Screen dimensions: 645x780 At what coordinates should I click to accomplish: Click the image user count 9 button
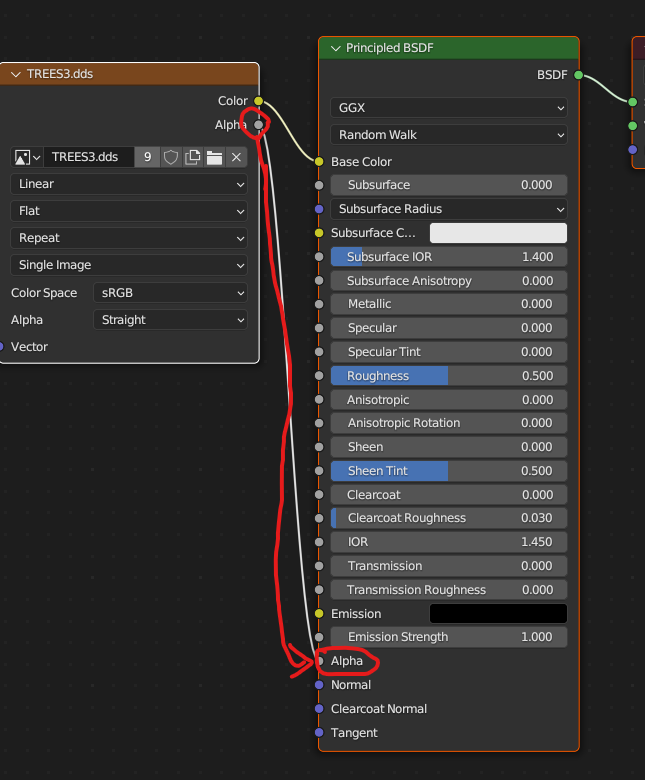(147, 157)
